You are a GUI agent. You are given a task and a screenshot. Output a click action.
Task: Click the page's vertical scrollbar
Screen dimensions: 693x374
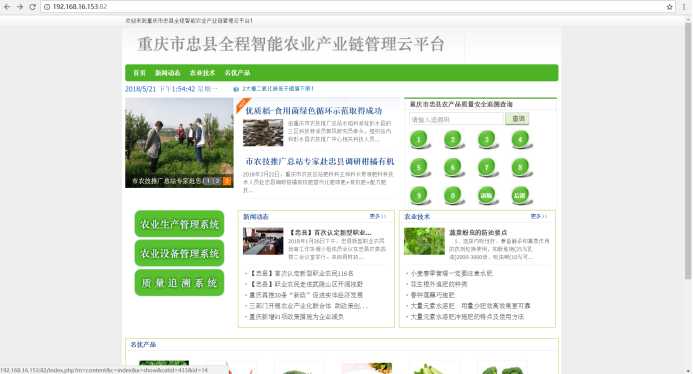point(688,150)
